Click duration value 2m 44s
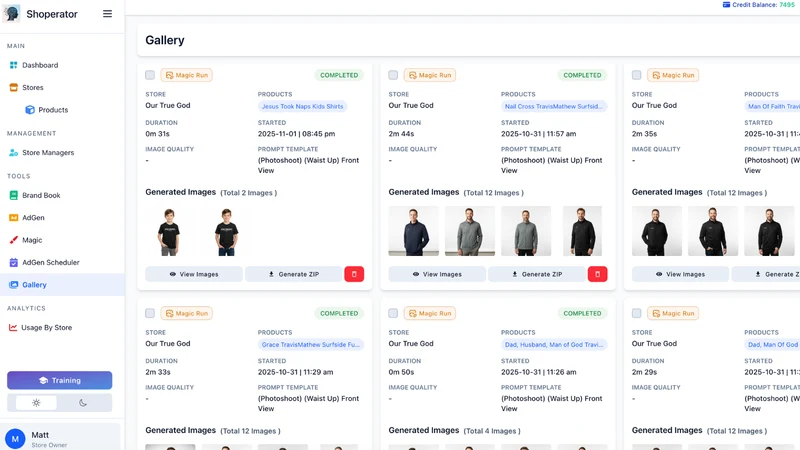800x450 pixels. 402,134
